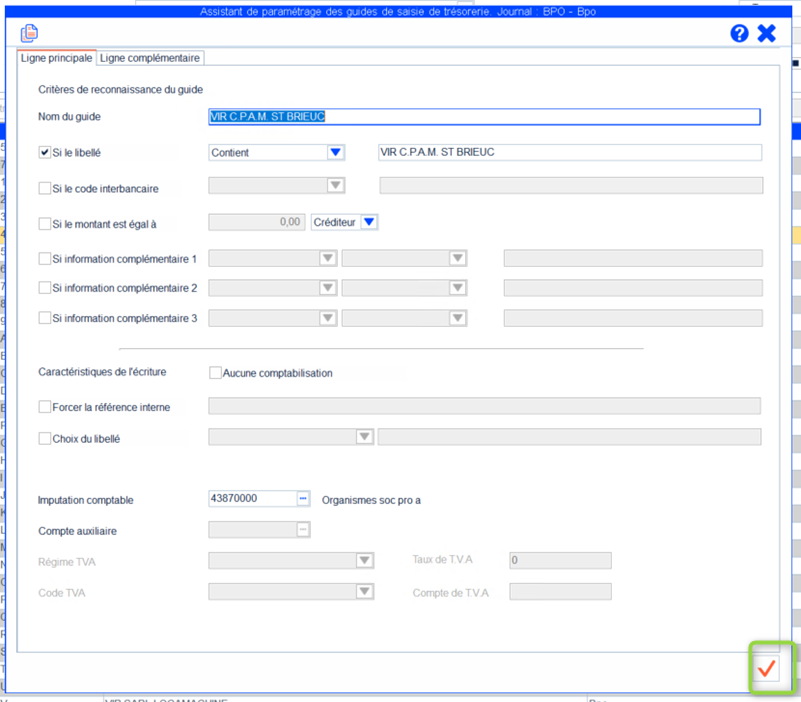Enable 'Forcer la référence interne' option
The image size is (801, 702).
(x=44, y=407)
